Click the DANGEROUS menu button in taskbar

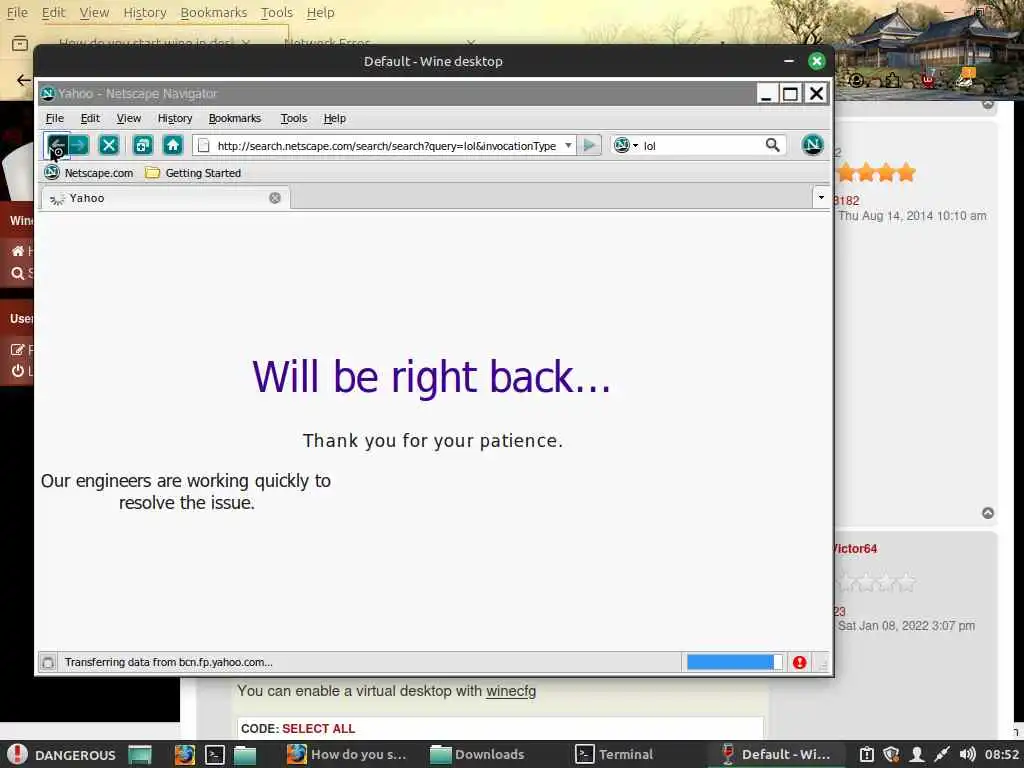[x=61, y=754]
